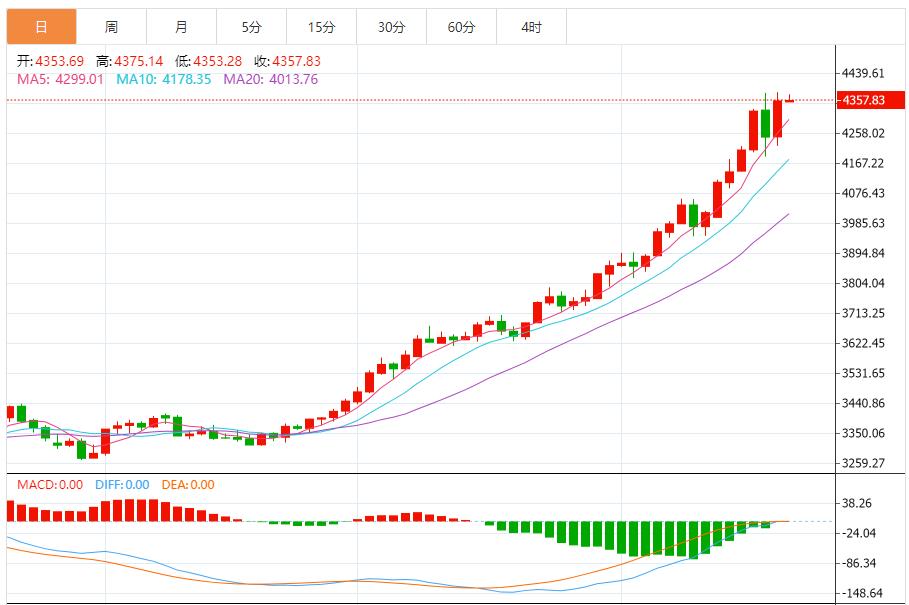This screenshot has width=909, height=605.
Task: Open the 60分 interval tab
Action: tap(461, 27)
